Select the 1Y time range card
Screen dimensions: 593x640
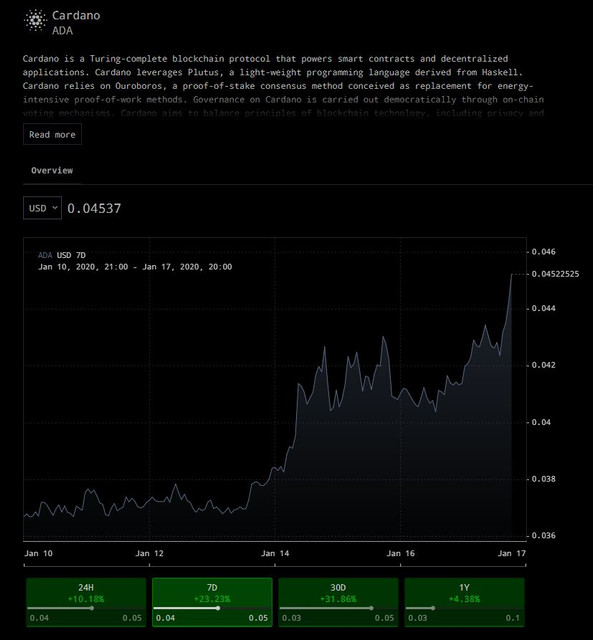(464, 602)
